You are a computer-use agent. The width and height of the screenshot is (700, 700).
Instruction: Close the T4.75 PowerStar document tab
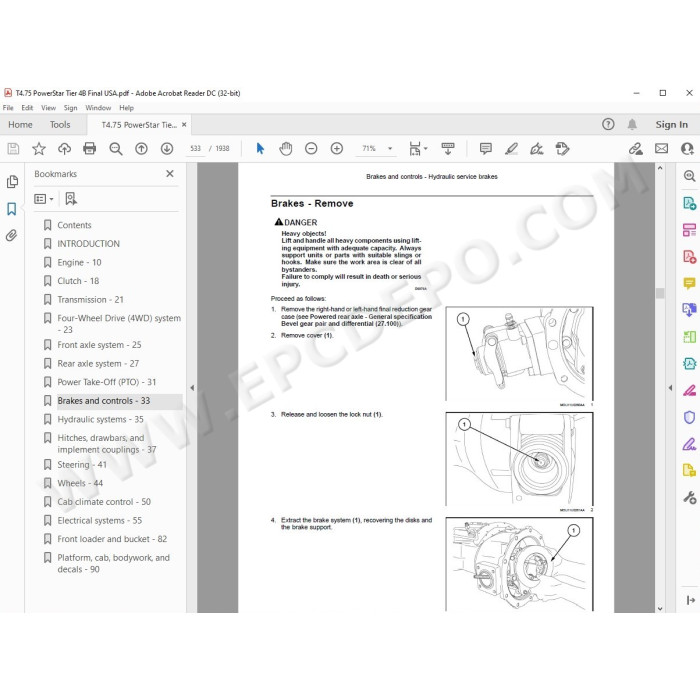point(184,125)
